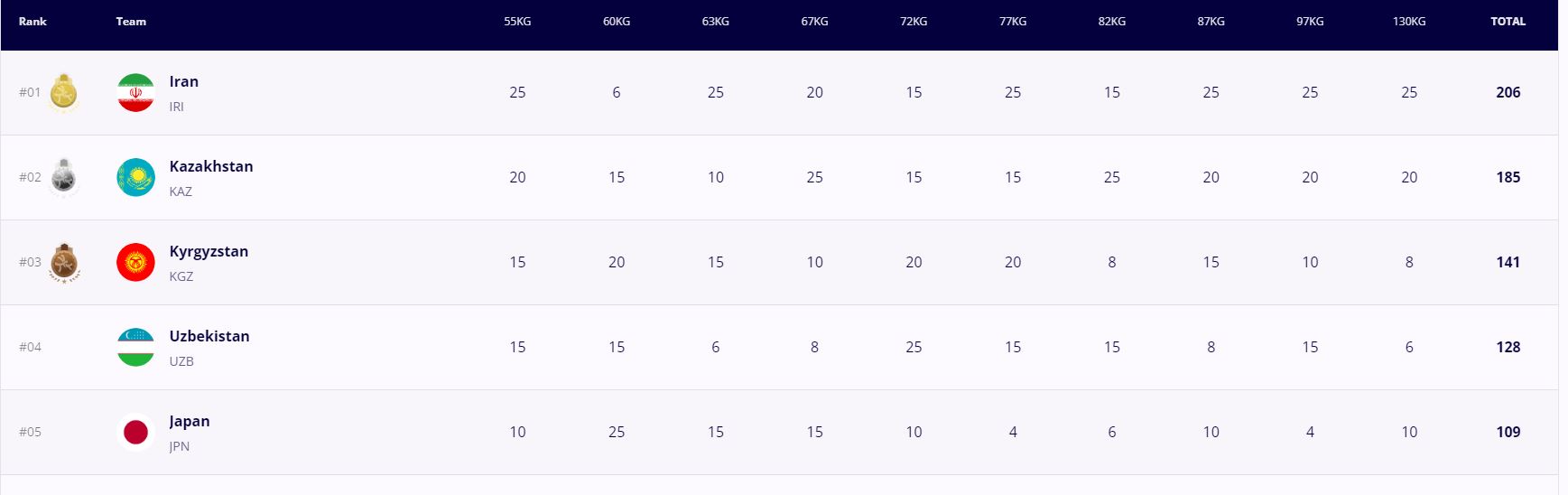Open the Iran team link
This screenshot has width=1568, height=495.
(x=184, y=81)
